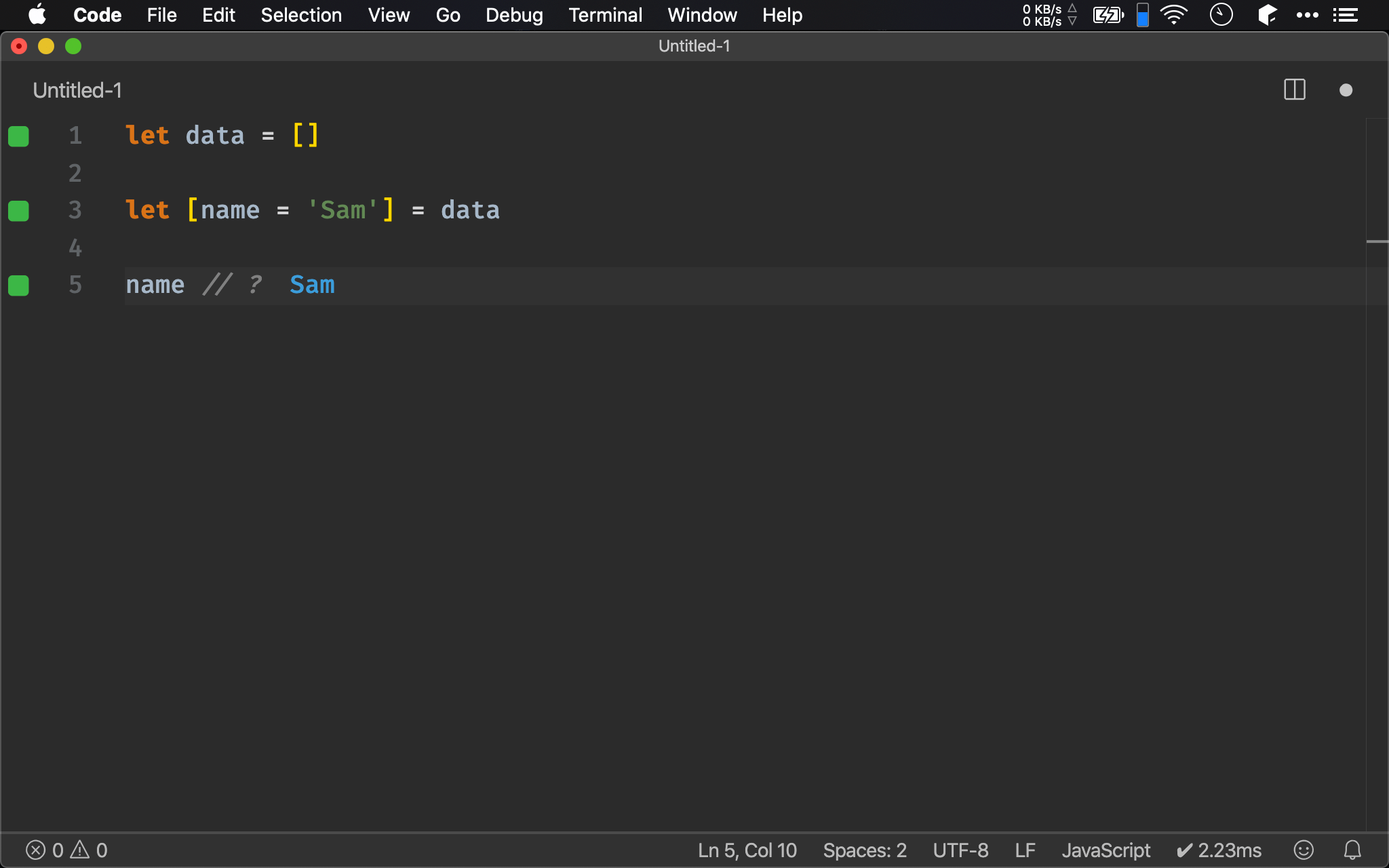Screen dimensions: 1389x868
Task: Click LF end-of-line sequence button
Action: (x=1025, y=850)
